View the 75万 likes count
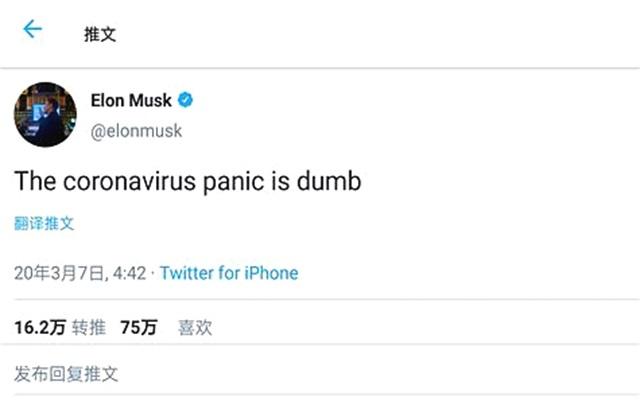Screen dimensions: 640x401 [x=138, y=327]
